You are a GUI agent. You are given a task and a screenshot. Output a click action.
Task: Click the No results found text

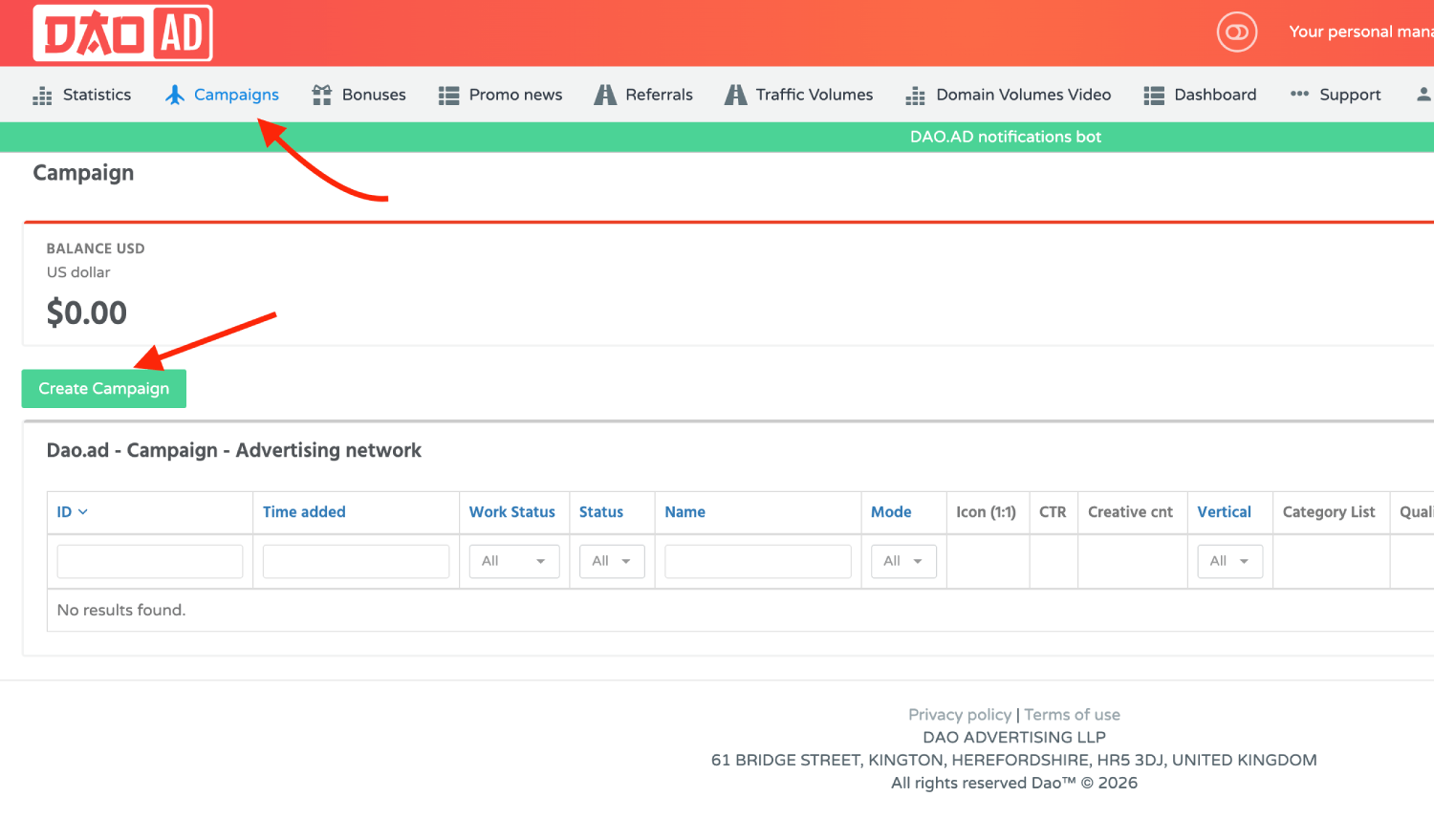(121, 610)
